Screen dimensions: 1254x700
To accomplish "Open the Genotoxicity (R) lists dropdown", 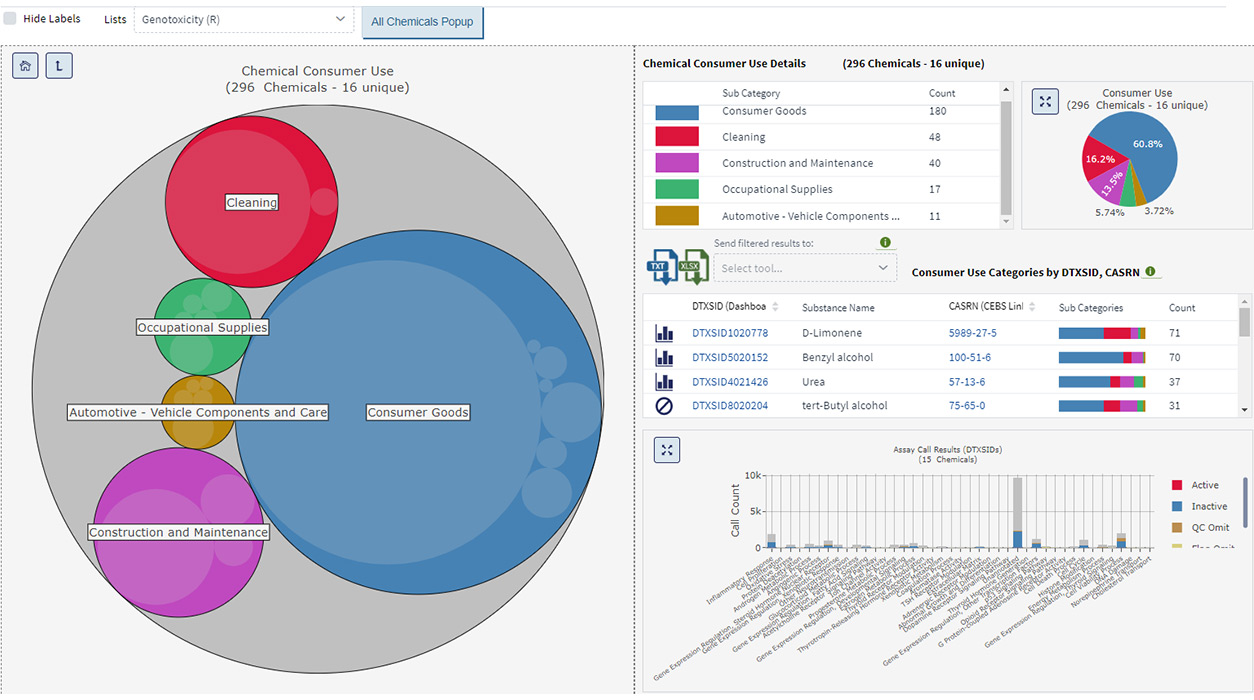I will tap(243, 20).
